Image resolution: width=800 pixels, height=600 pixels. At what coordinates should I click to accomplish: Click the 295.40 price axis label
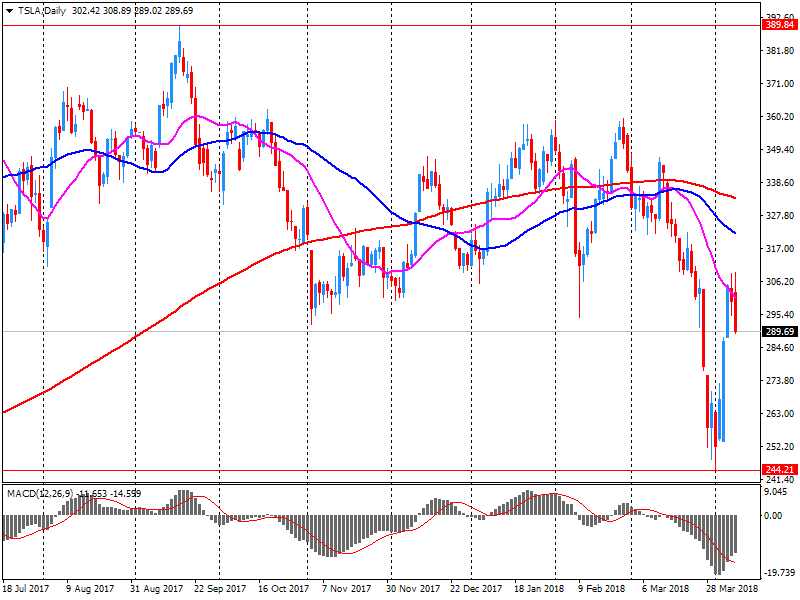pos(780,315)
